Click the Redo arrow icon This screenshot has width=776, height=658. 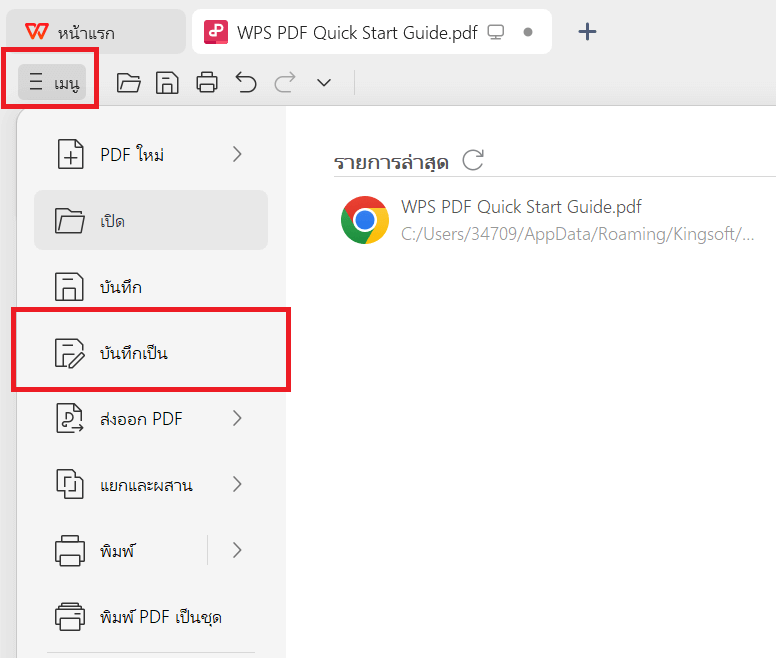[285, 83]
